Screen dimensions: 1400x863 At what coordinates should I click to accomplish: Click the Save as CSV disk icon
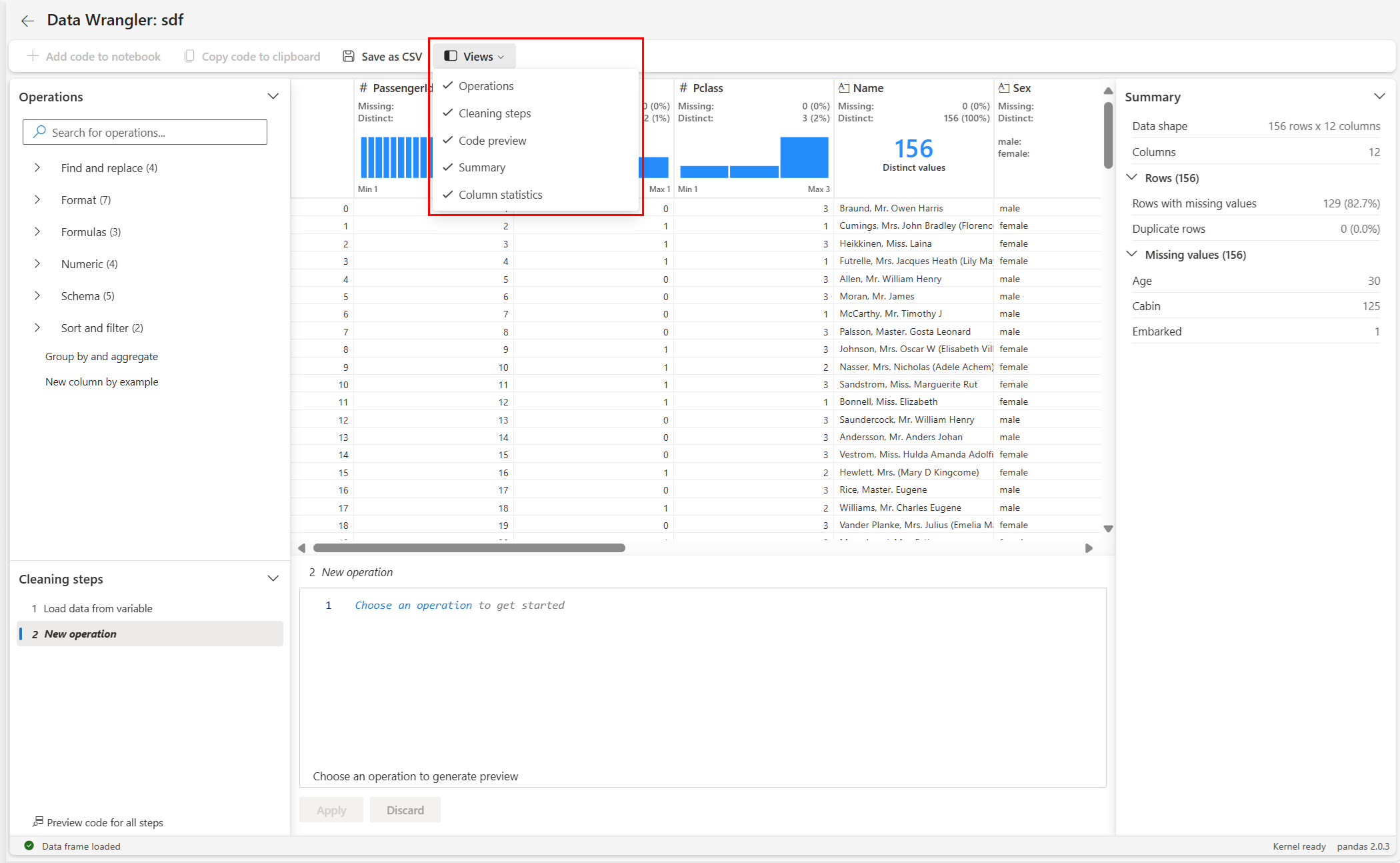(x=349, y=57)
